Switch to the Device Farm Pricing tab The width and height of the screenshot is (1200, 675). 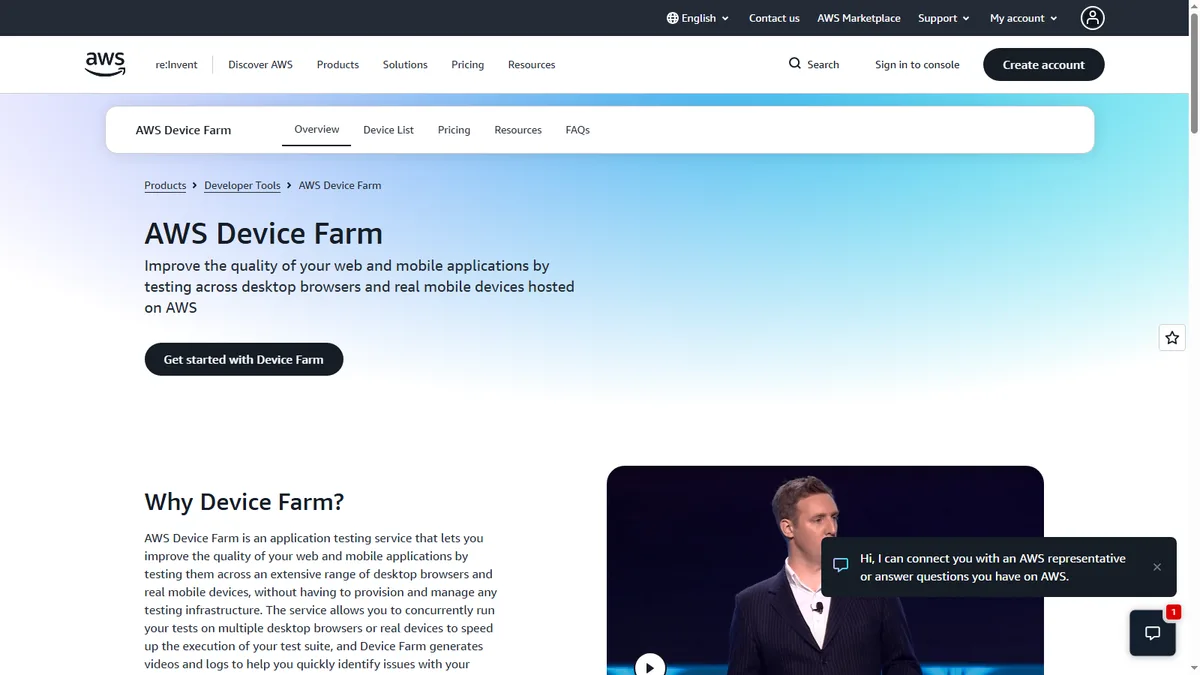[454, 130]
